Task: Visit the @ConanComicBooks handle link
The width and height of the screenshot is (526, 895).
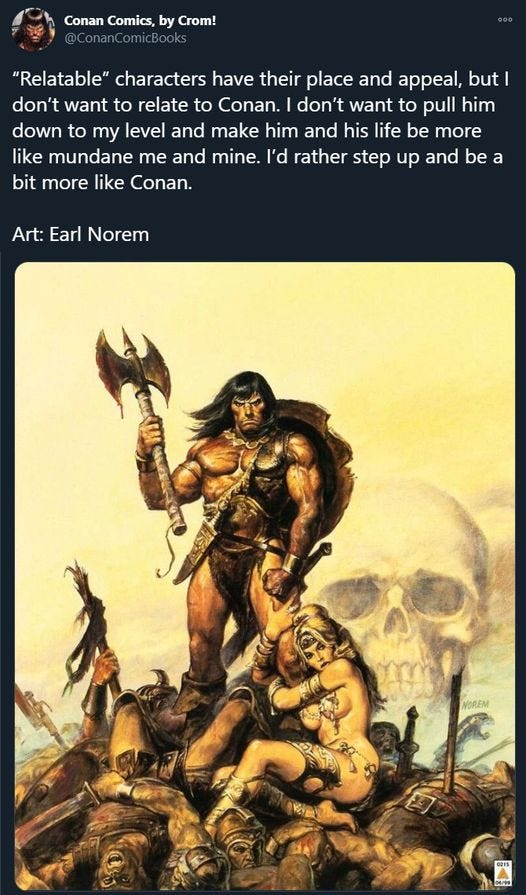Action: click(x=125, y=38)
